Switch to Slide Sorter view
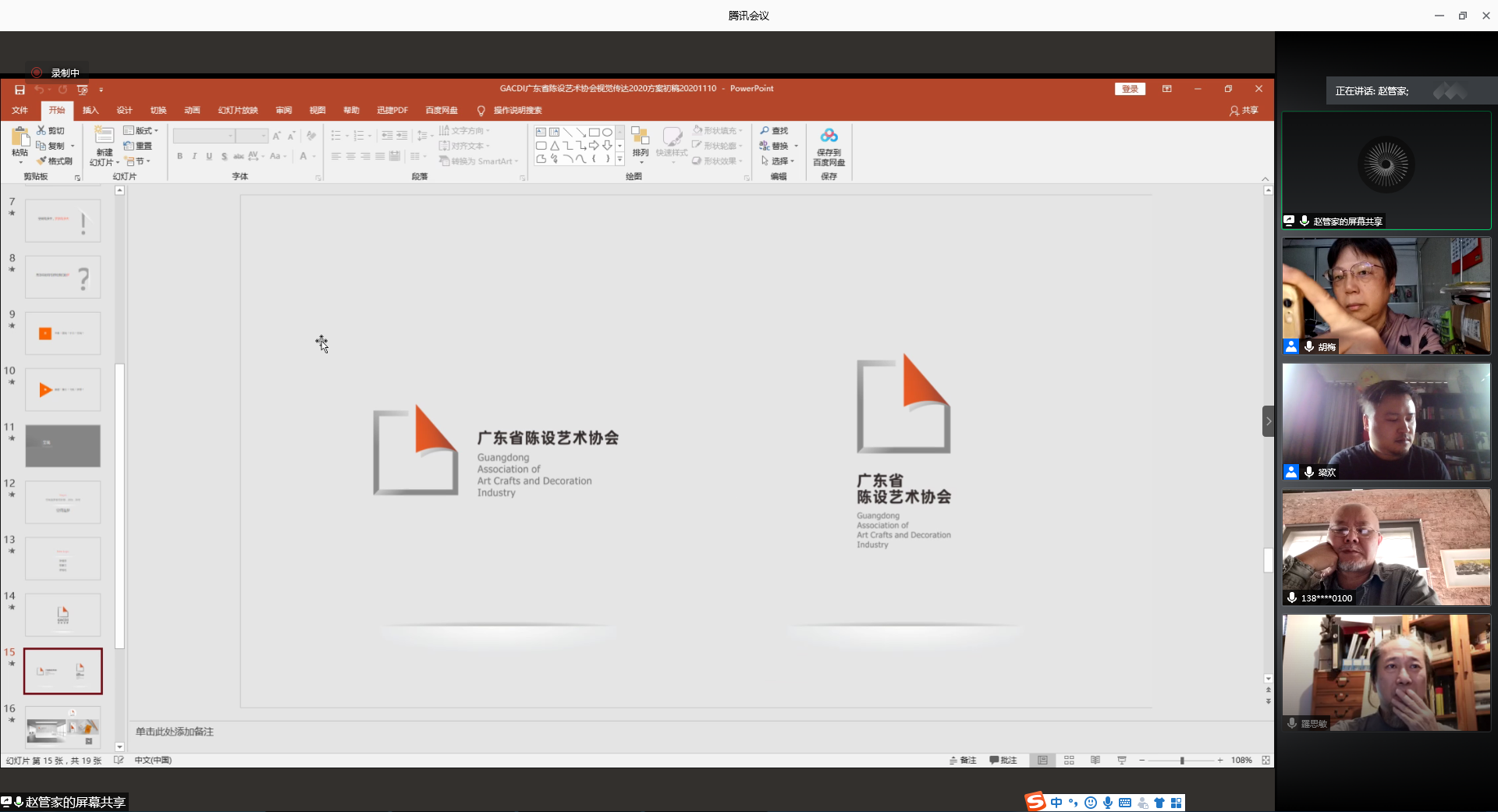1498x812 pixels. point(1069,760)
